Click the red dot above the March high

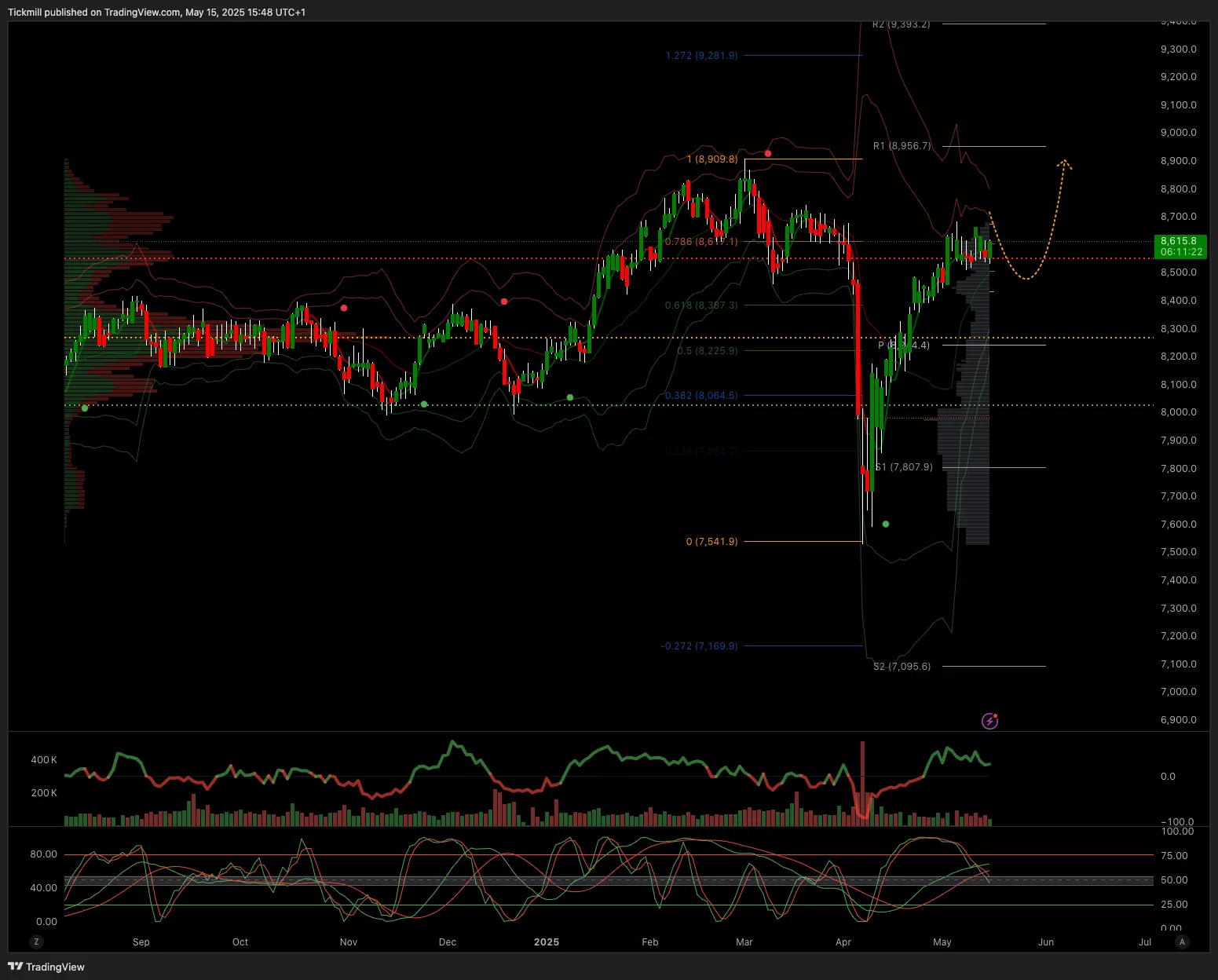click(x=768, y=154)
